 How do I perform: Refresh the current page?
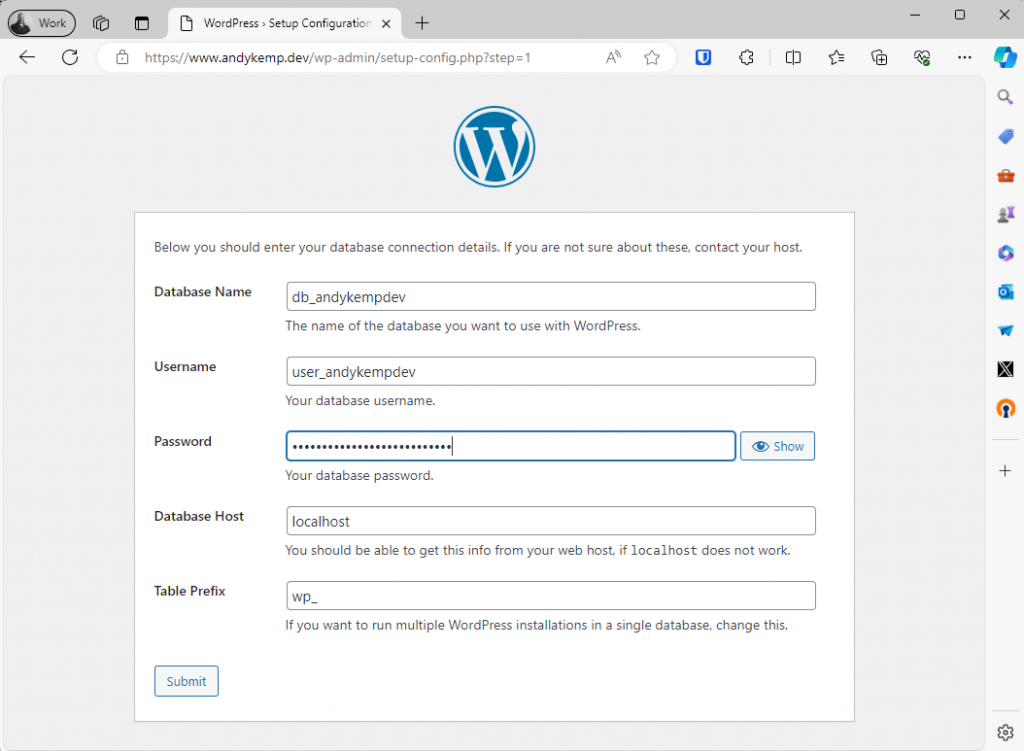(x=70, y=57)
